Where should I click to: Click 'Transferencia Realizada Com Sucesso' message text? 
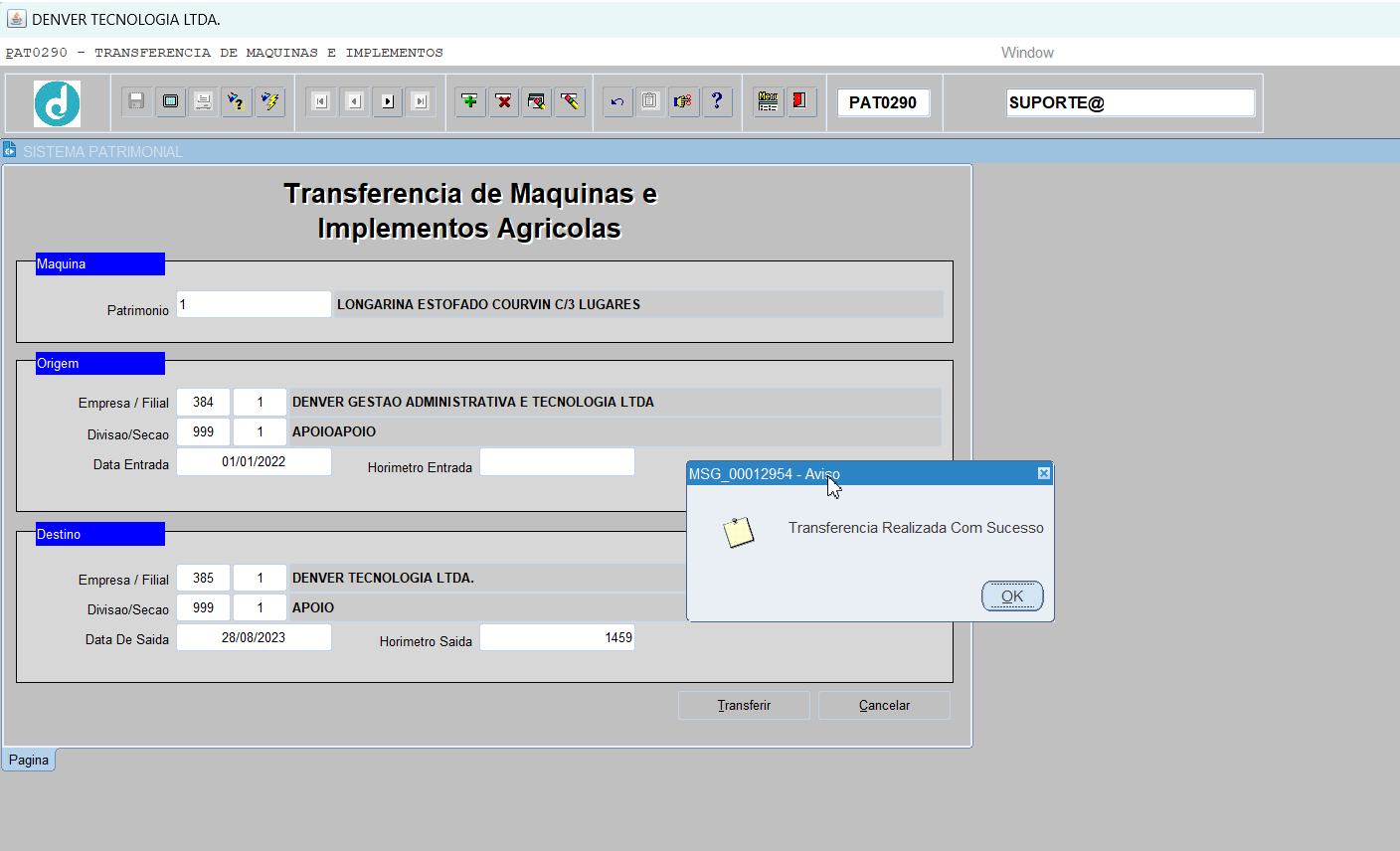coord(916,528)
